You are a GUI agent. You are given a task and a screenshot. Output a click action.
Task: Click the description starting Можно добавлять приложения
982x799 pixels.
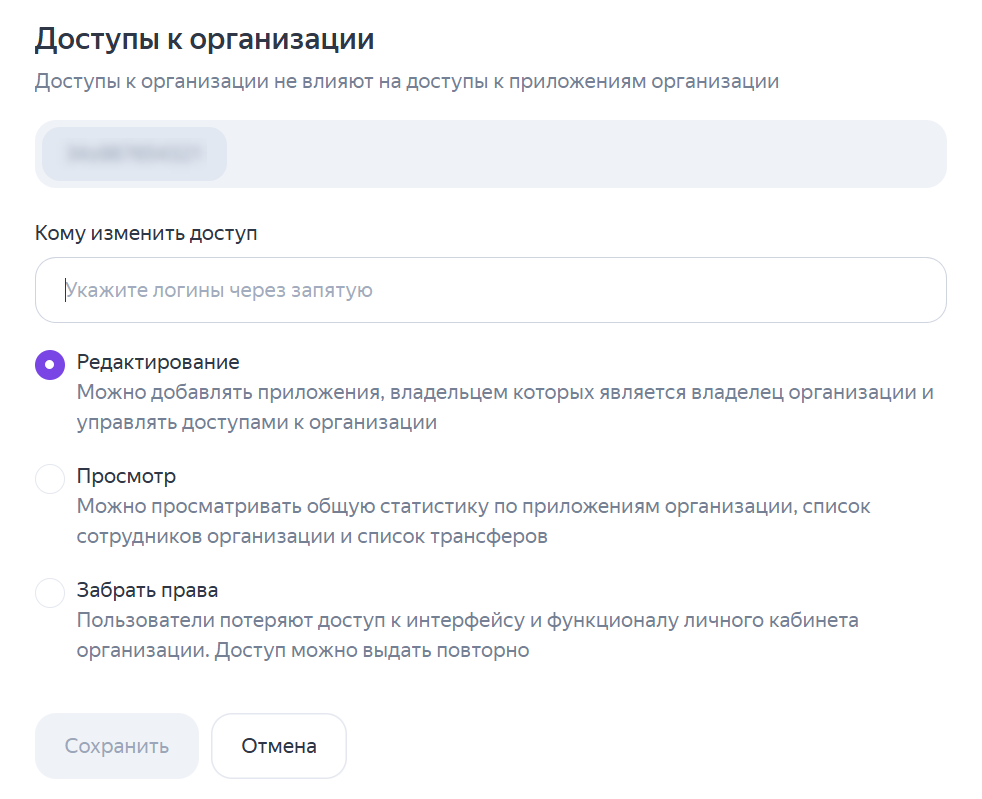tap(505, 392)
